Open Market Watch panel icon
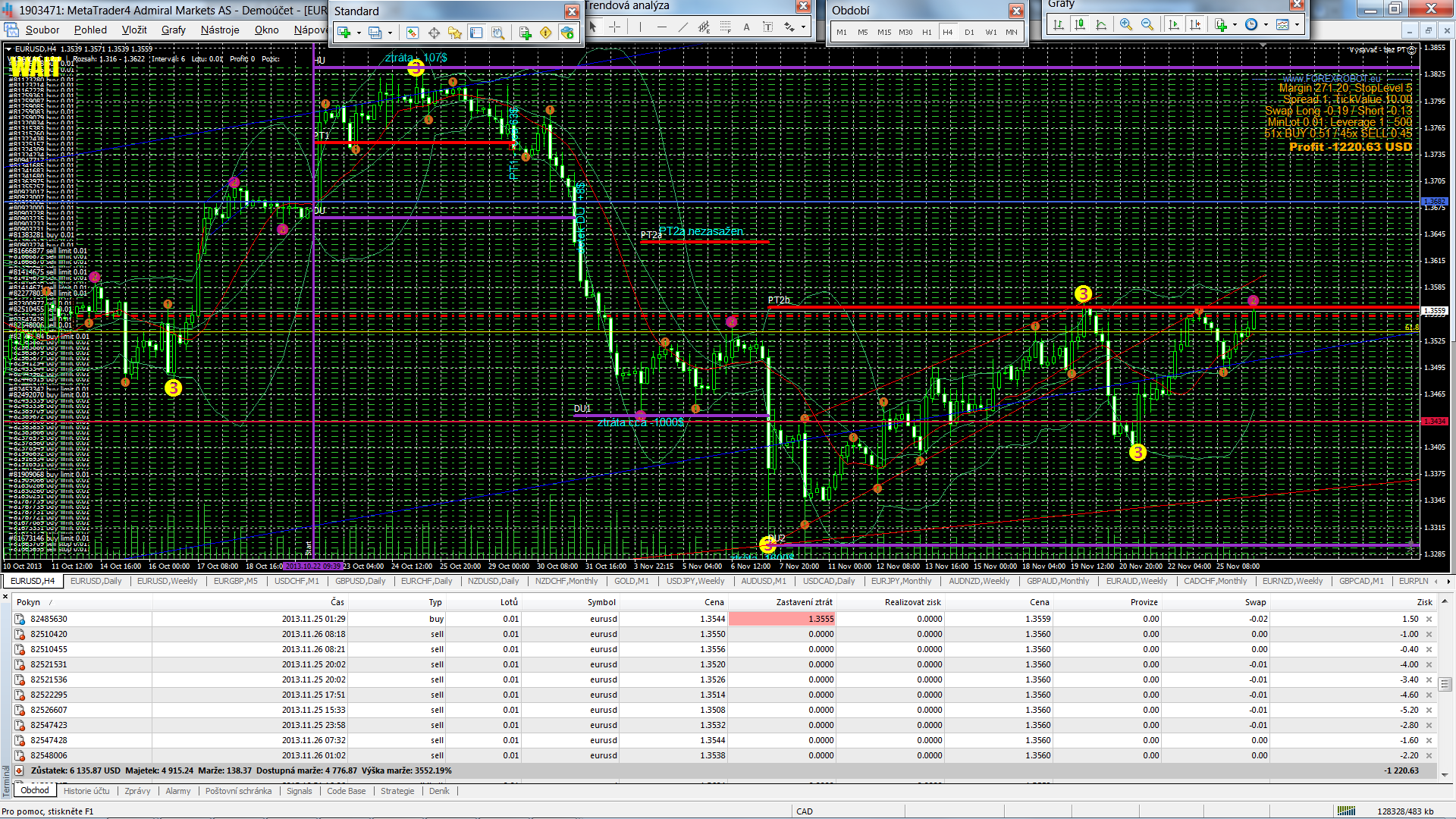 coord(412,33)
